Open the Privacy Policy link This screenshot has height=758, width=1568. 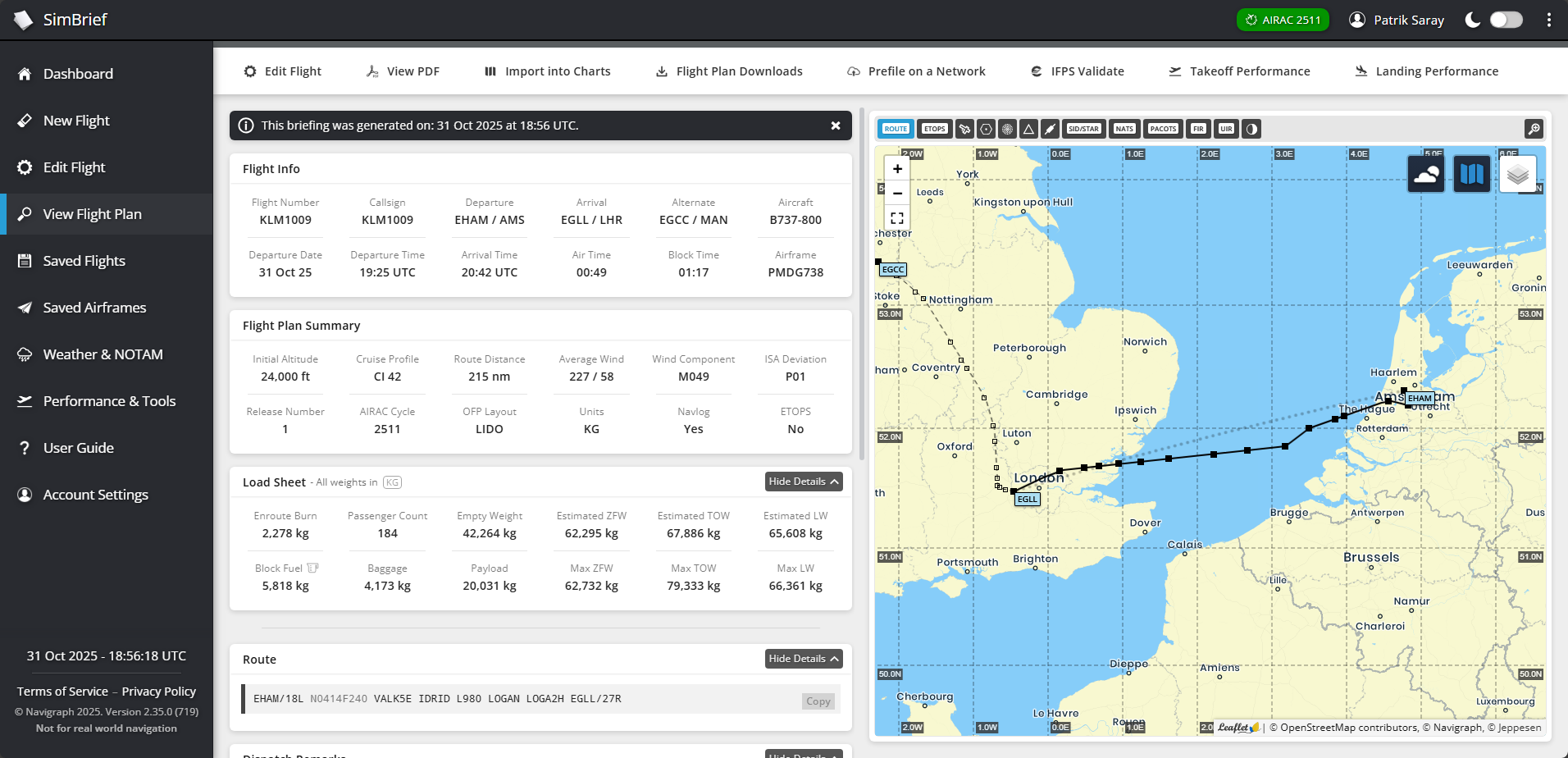tap(158, 692)
